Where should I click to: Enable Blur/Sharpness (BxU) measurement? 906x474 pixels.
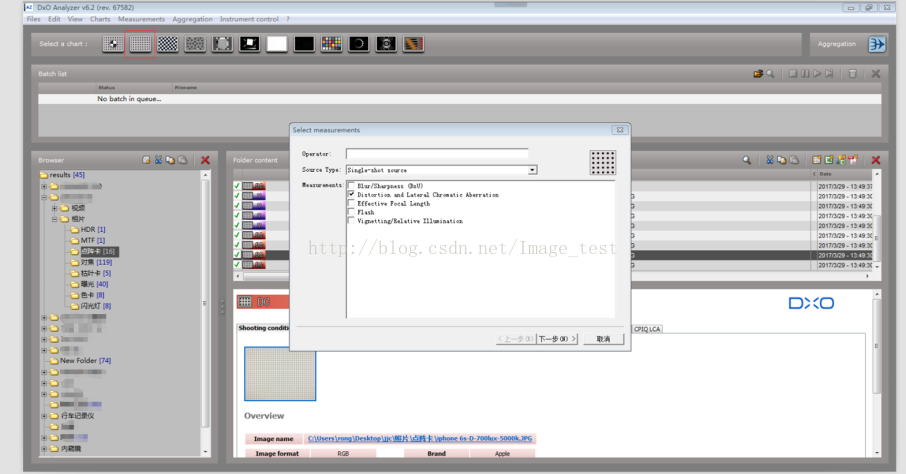(351, 186)
